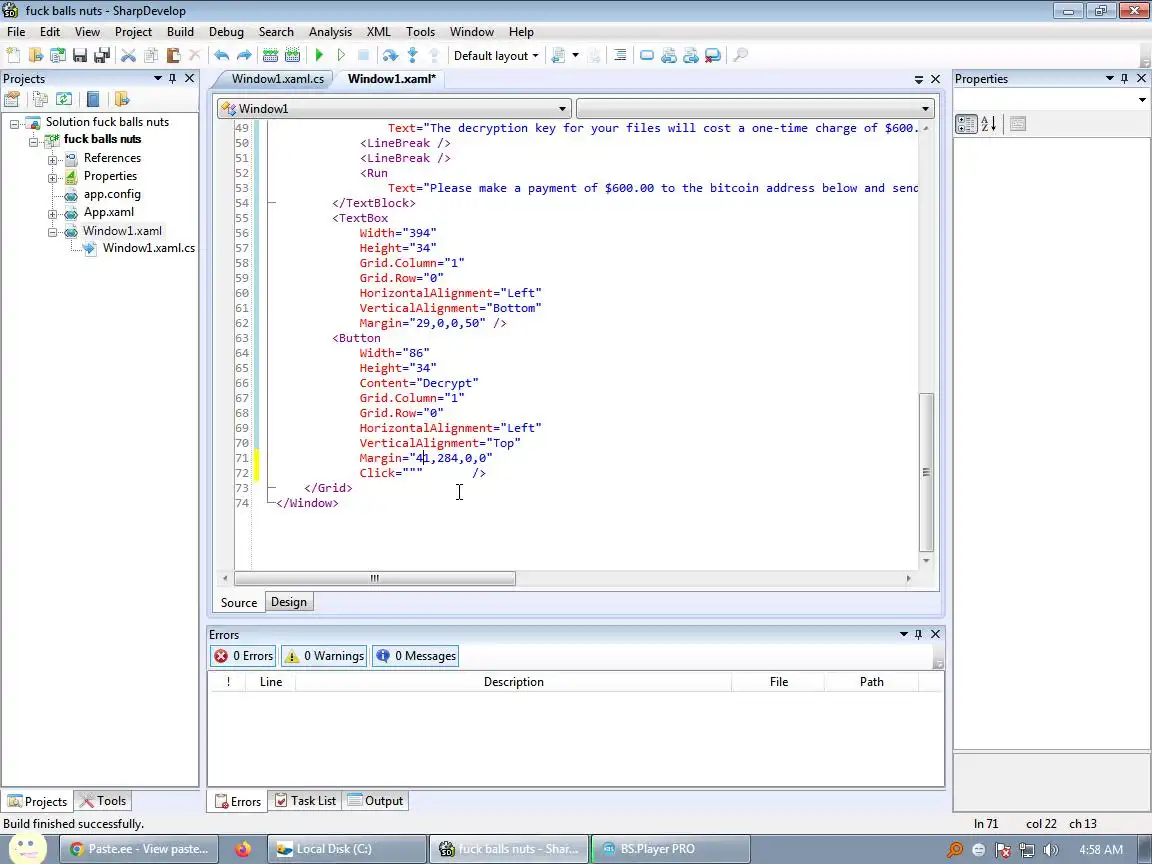Switch to the Window1.xaml.cs tab

click(277, 79)
